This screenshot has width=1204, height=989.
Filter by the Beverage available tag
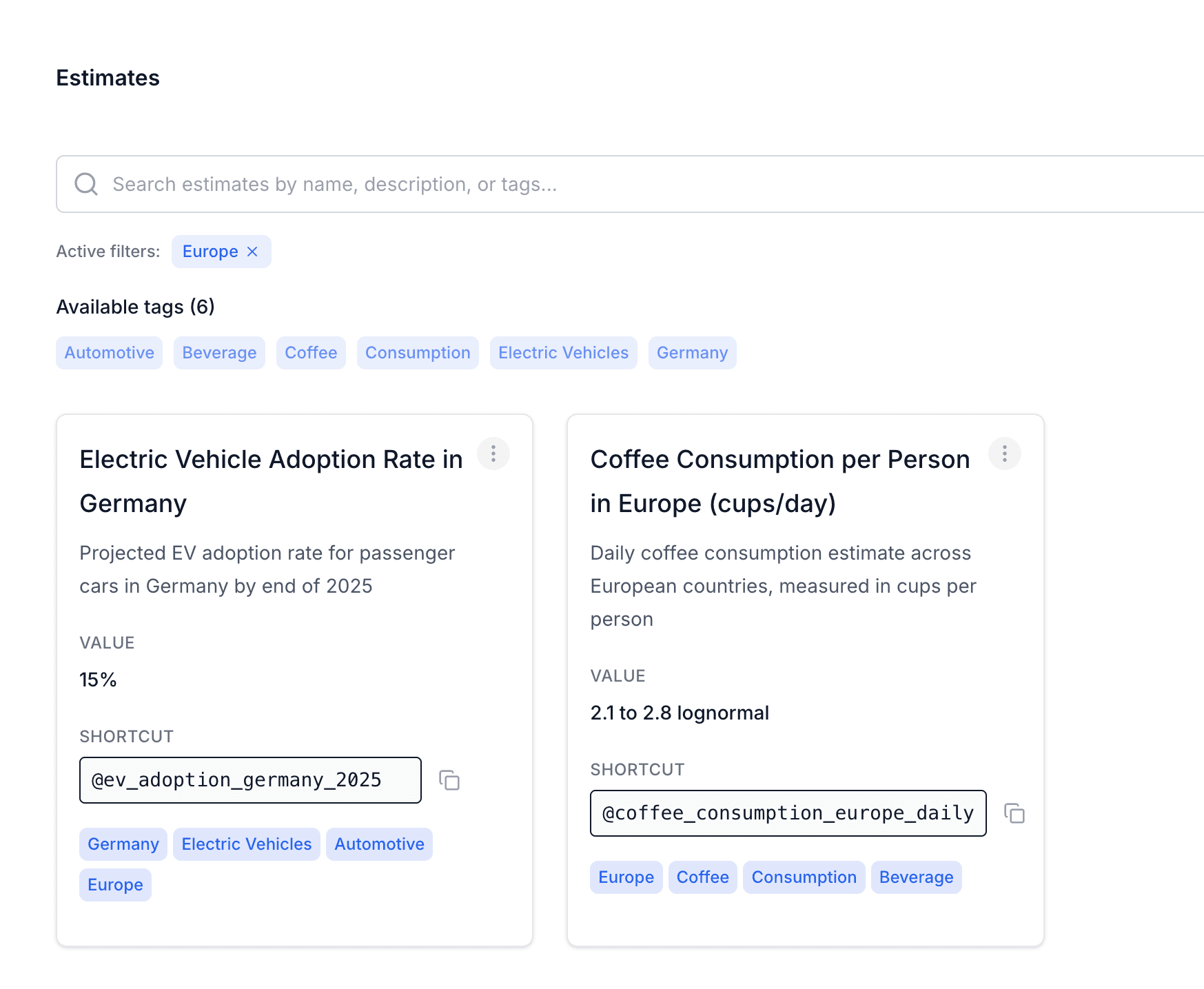coord(219,353)
